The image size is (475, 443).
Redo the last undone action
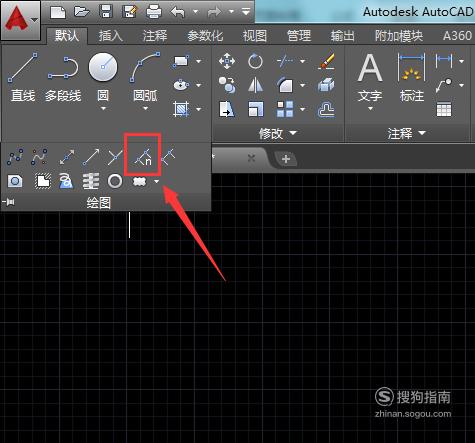pos(214,12)
